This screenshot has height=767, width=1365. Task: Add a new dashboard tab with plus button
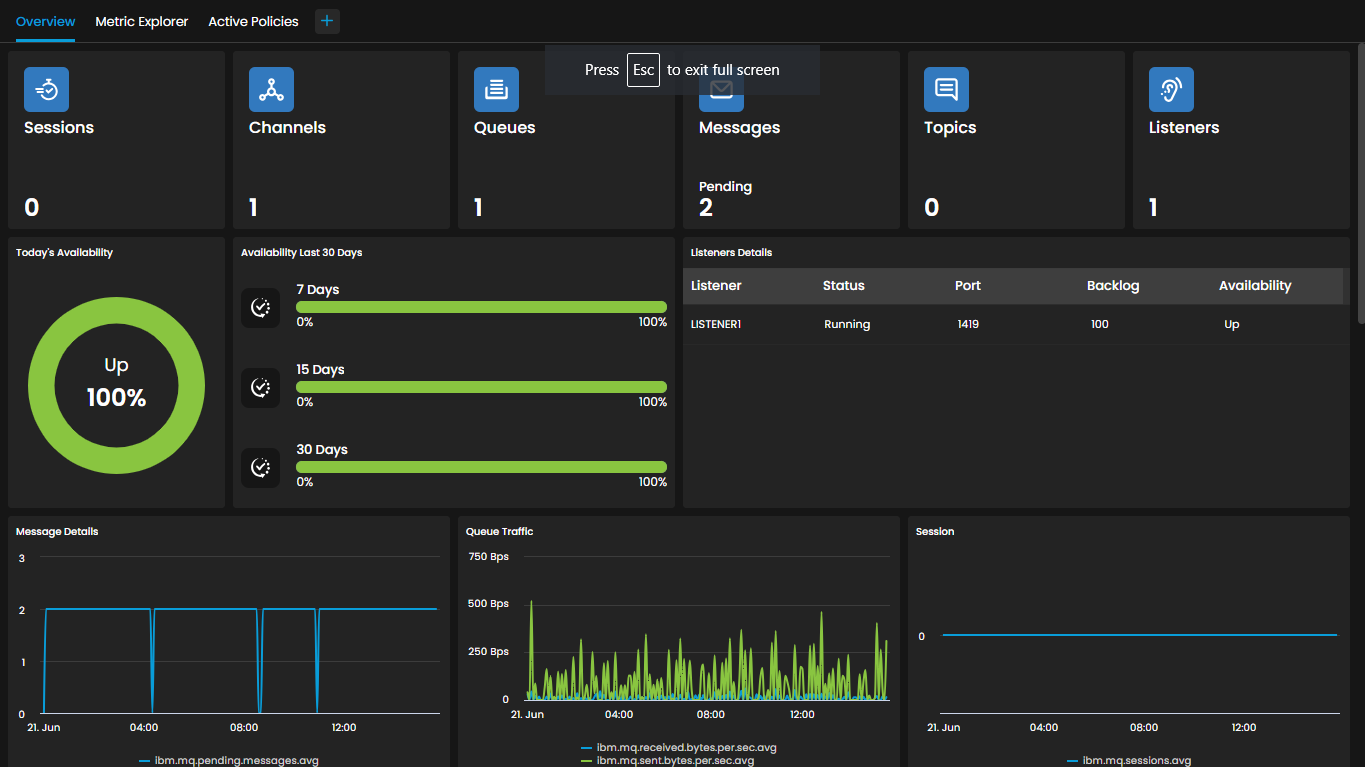pyautogui.click(x=327, y=21)
